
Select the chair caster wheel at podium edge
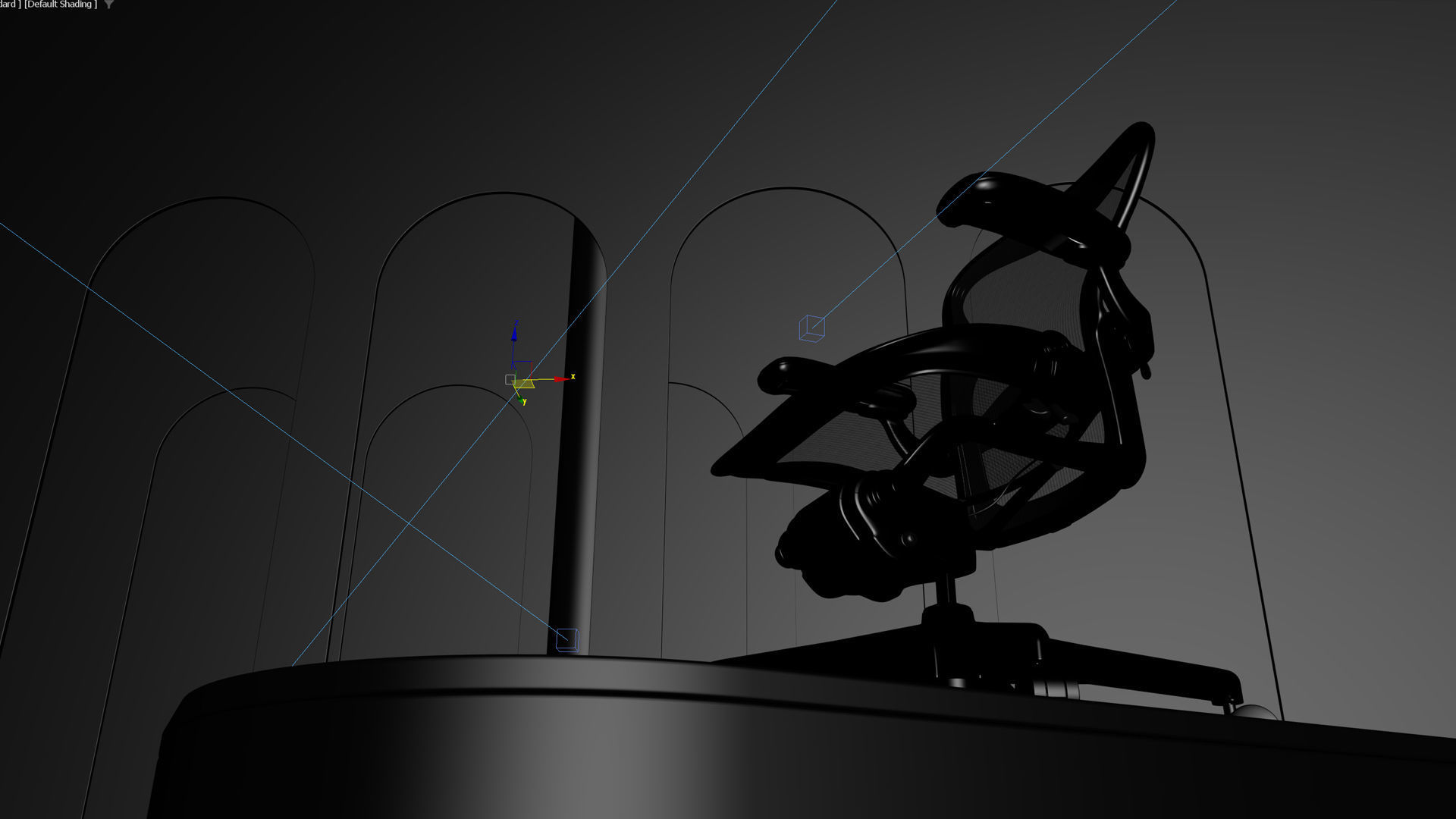[x=1253, y=713]
